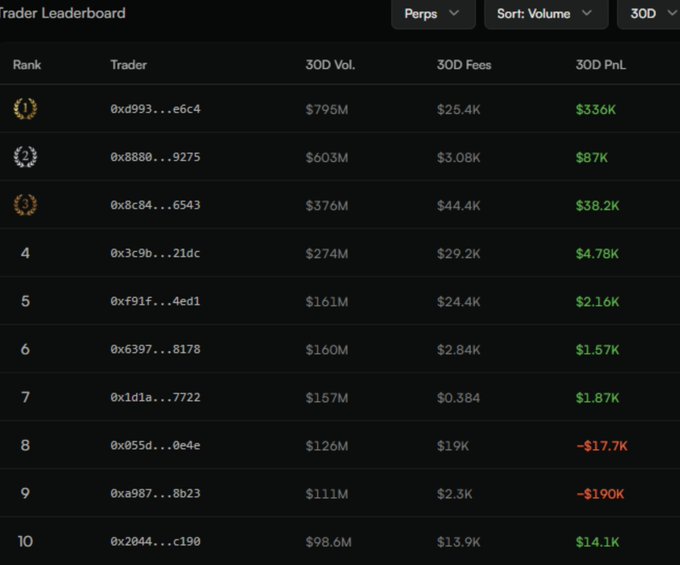Open trader 0x8880...9275 profile
This screenshot has width=680, height=565.
click(x=155, y=157)
